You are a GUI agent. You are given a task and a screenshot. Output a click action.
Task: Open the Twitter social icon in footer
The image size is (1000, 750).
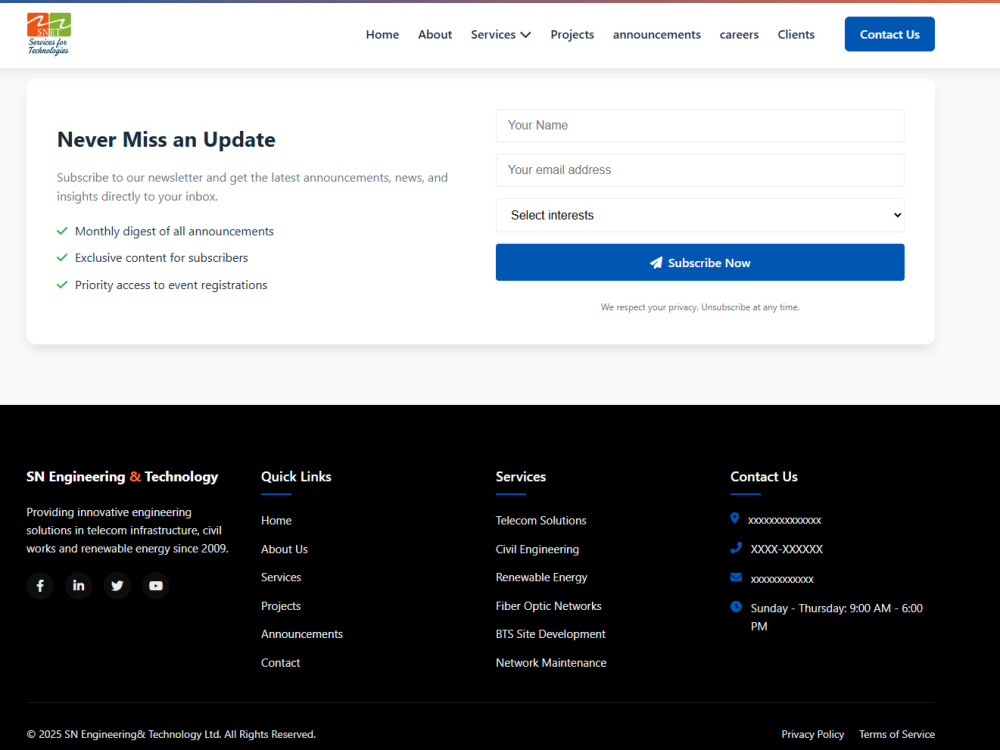(x=117, y=585)
